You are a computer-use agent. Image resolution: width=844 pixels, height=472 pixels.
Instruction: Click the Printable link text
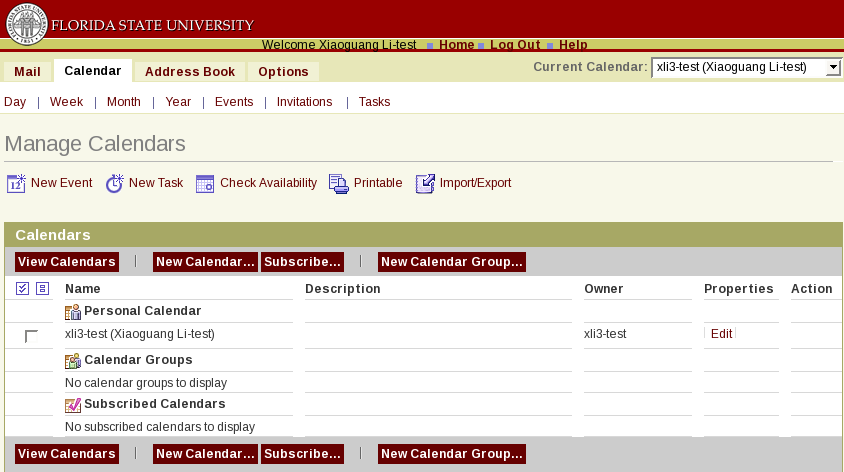pyautogui.click(x=378, y=183)
